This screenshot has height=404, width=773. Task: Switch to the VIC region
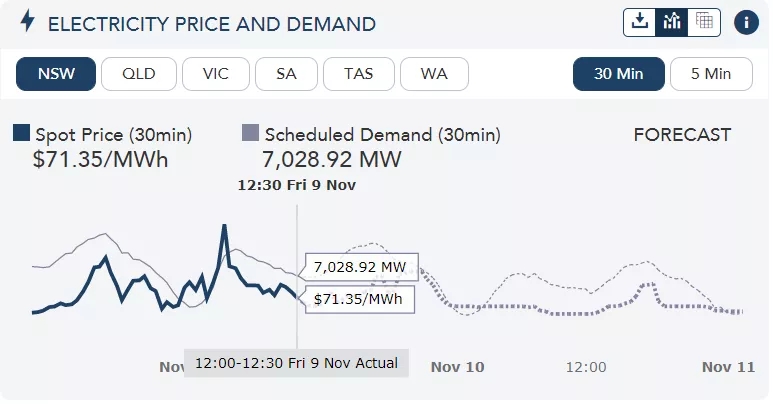216,74
